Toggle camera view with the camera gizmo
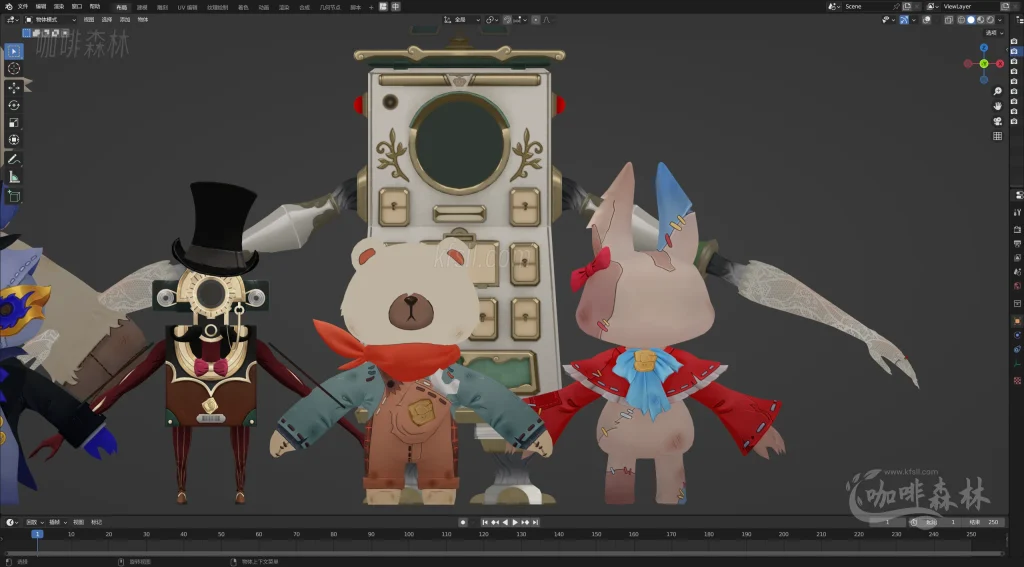Image resolution: width=1024 pixels, height=567 pixels. (x=997, y=121)
